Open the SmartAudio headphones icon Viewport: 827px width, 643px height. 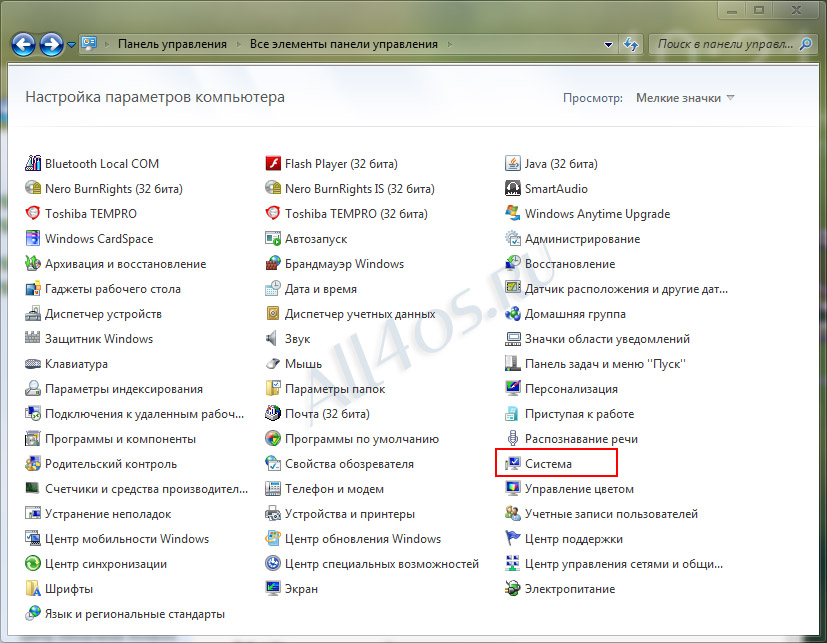(x=513, y=188)
